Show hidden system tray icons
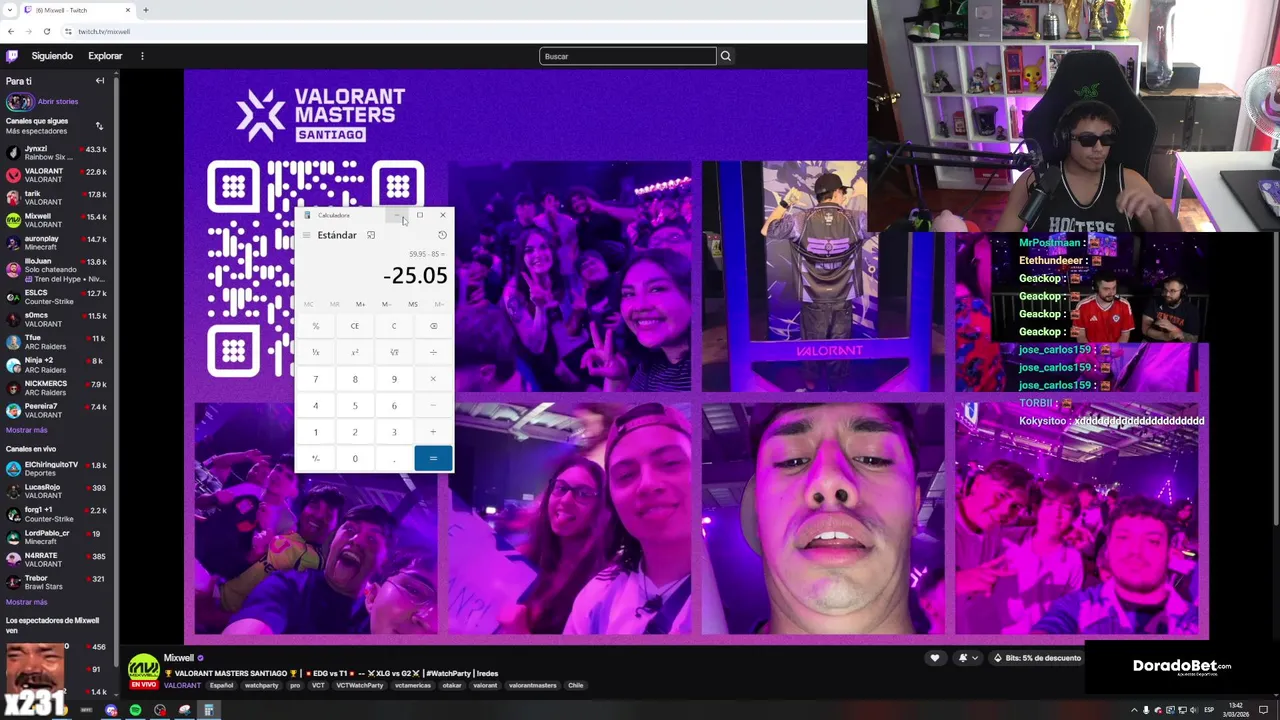Screen dimensions: 1280x720 pyautogui.click(x=1134, y=710)
